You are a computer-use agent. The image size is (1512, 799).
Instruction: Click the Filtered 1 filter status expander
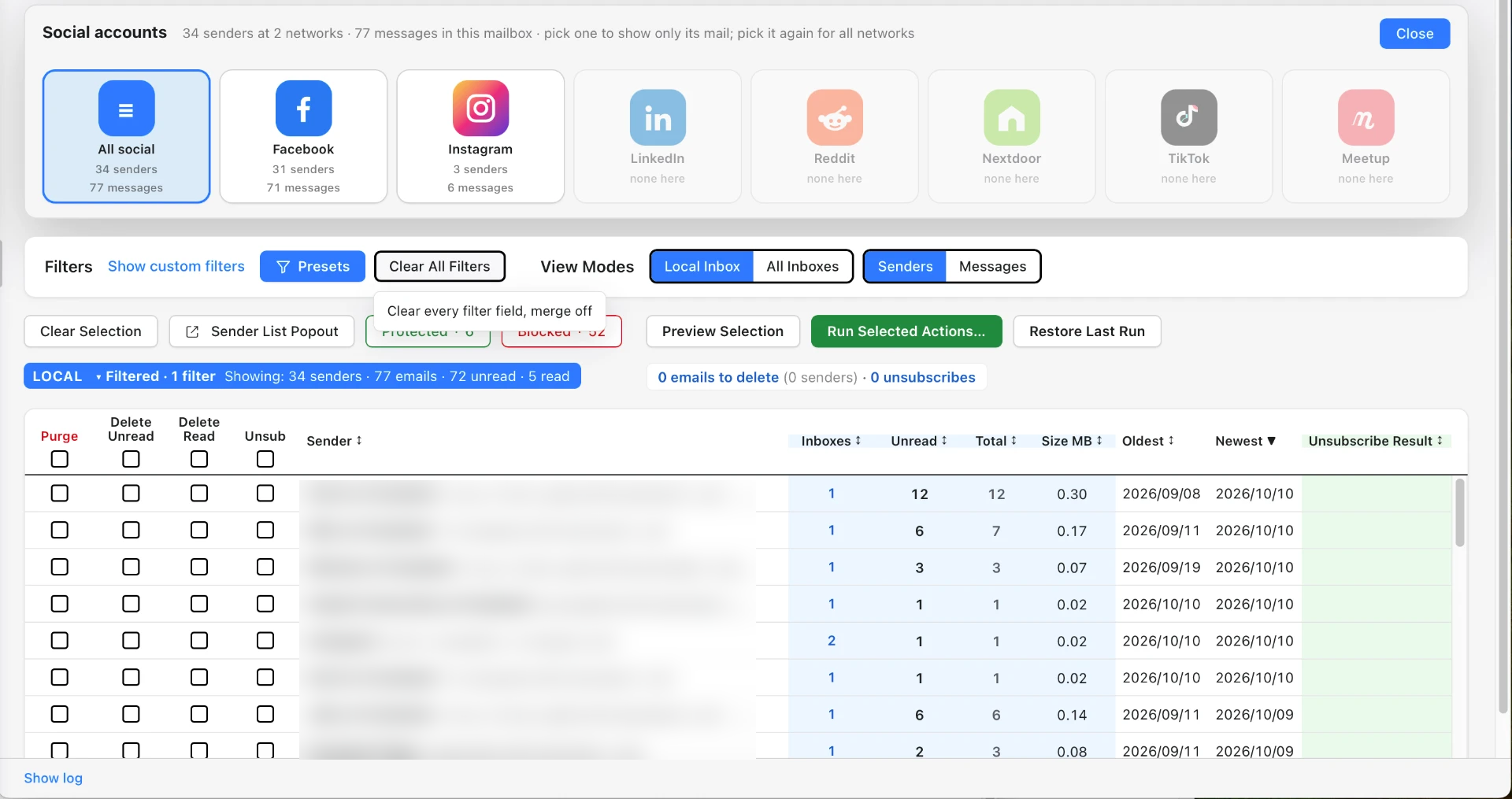(x=155, y=376)
